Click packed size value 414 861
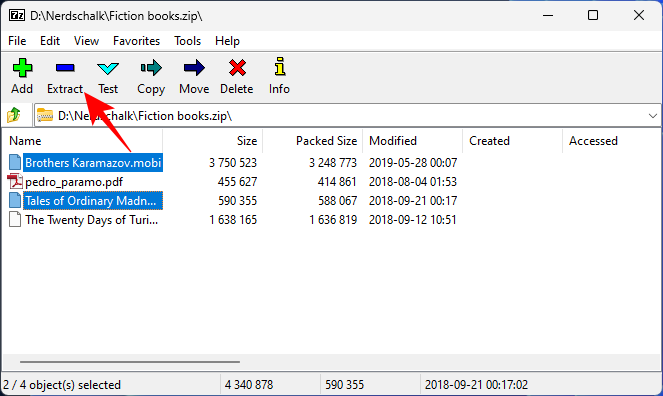663x396 pixels. click(x=337, y=182)
